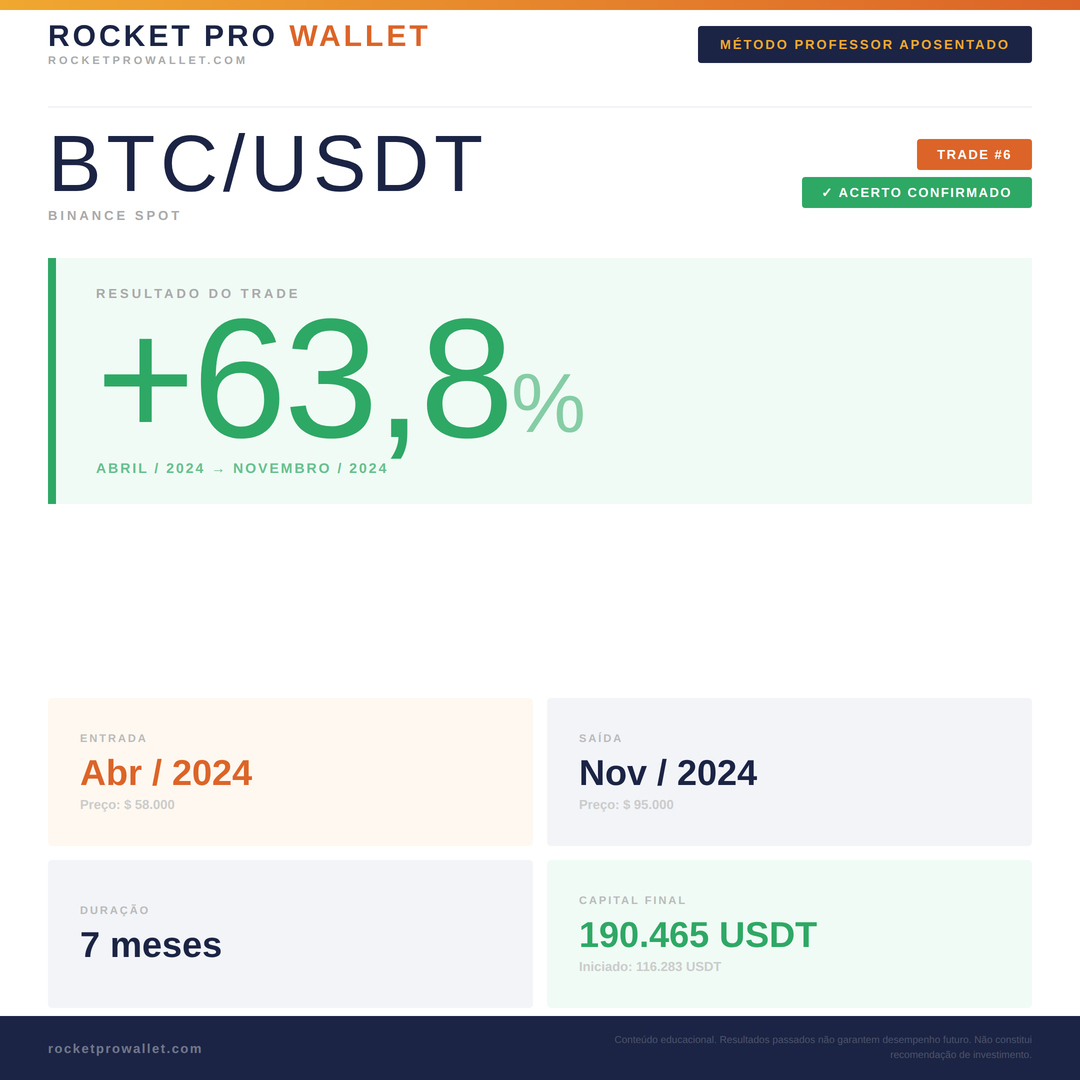The image size is (1080, 1080).
Task: Click the Iniciado: 116.283 USDT text
Action: pyautogui.click(x=650, y=967)
